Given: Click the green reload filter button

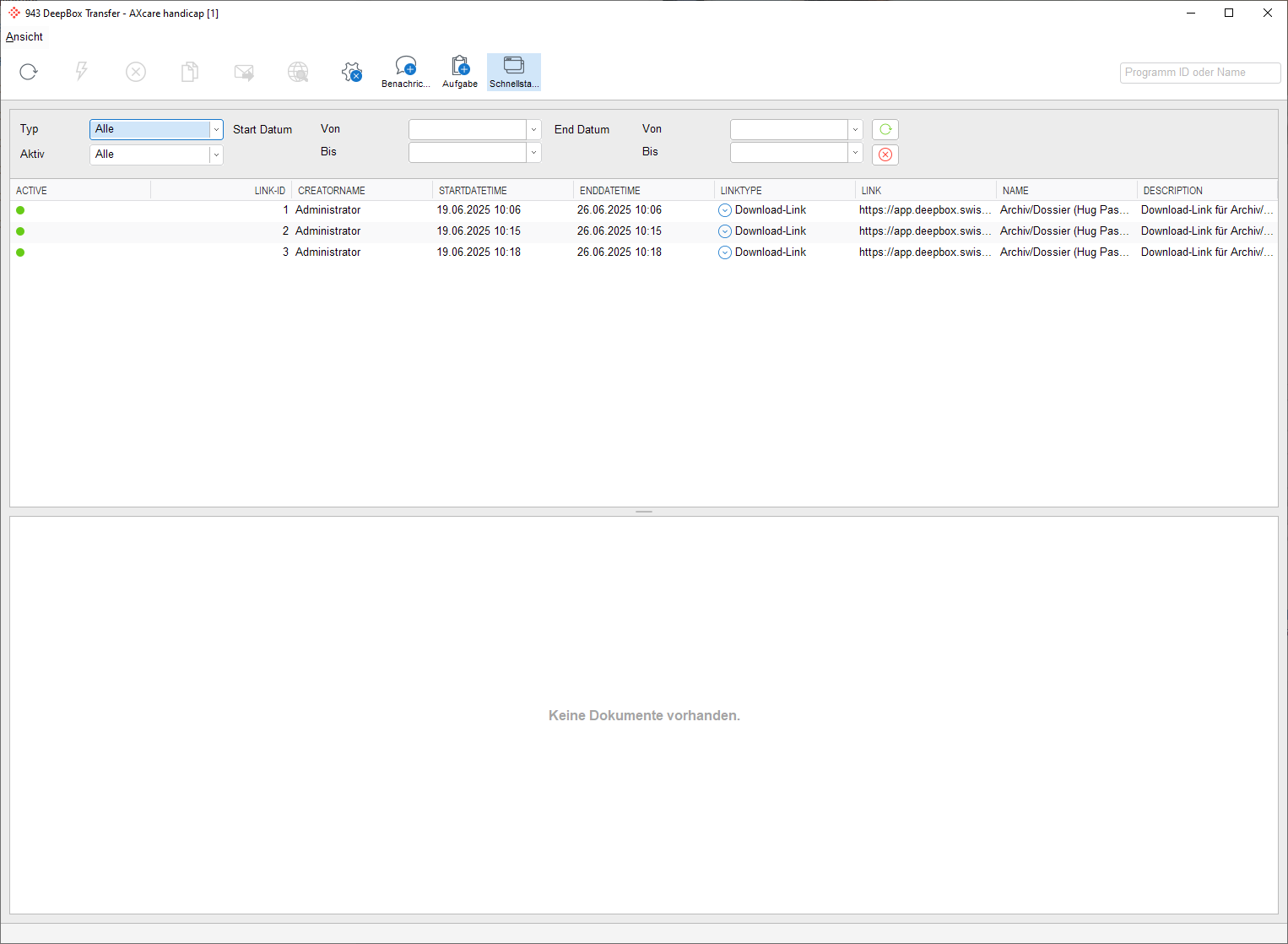Looking at the screenshot, I should click(885, 129).
